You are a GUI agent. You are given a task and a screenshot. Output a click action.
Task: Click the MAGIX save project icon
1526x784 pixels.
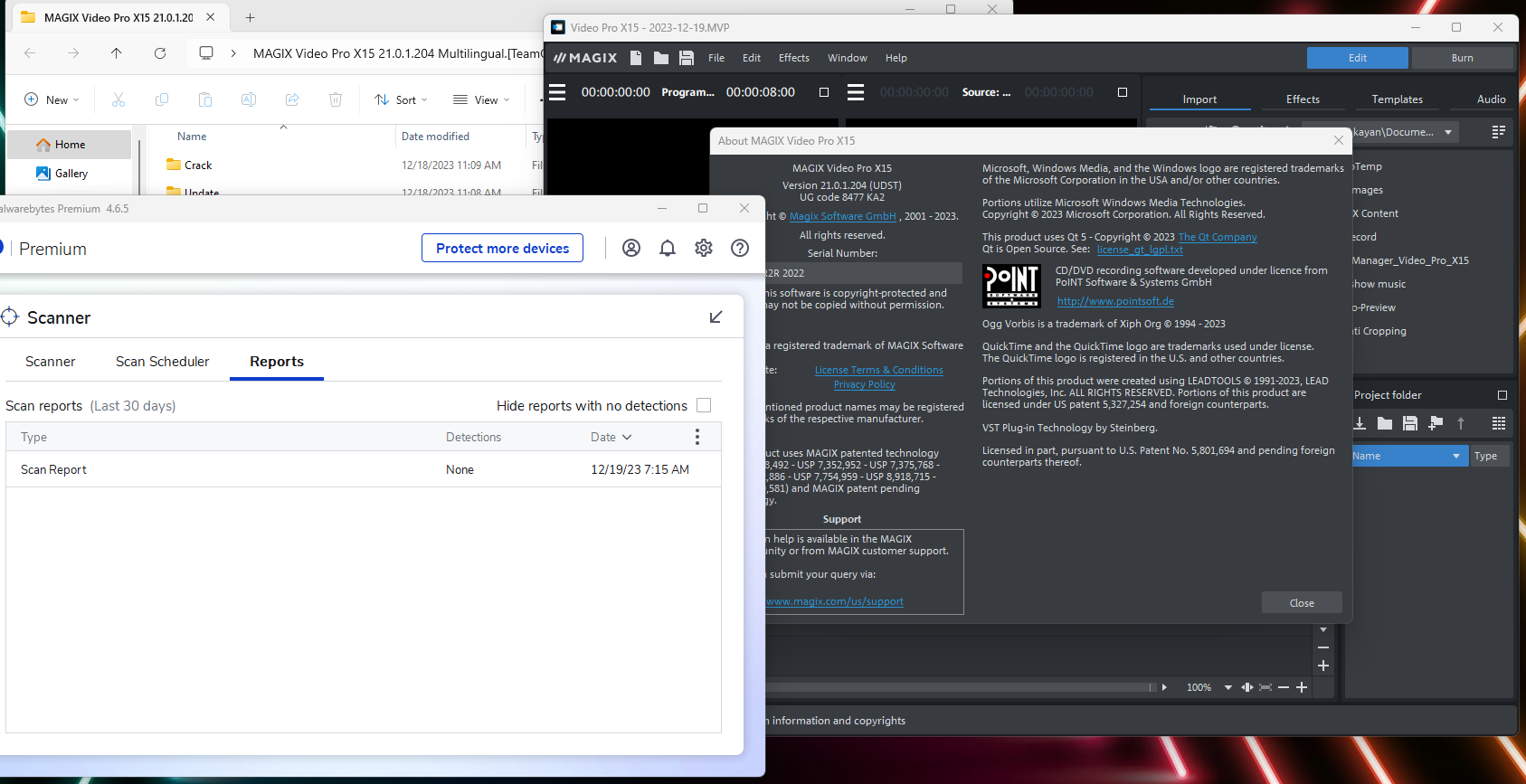(687, 58)
